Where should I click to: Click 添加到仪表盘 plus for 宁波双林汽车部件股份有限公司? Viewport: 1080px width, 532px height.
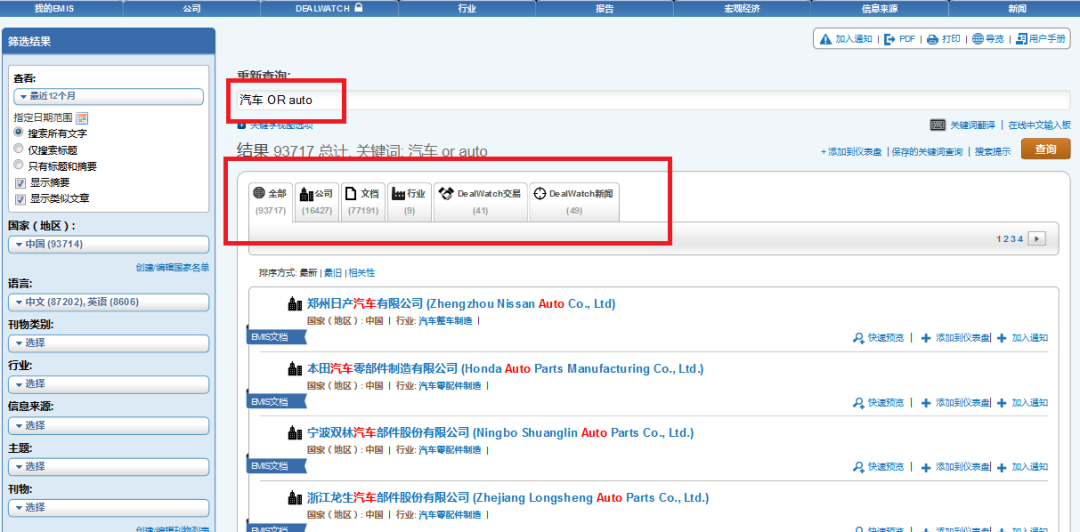[926, 467]
